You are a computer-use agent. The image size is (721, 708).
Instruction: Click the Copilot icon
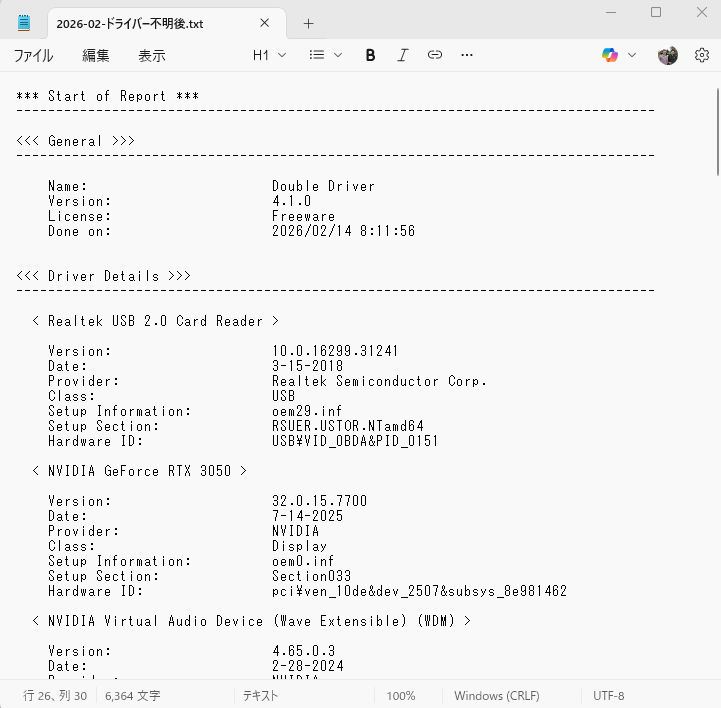coord(609,56)
